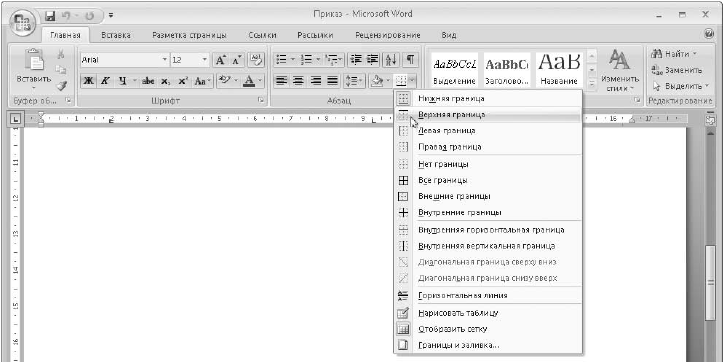Apply Выделение style thumbnail
This screenshot has height=363, width=723.
click(455, 69)
